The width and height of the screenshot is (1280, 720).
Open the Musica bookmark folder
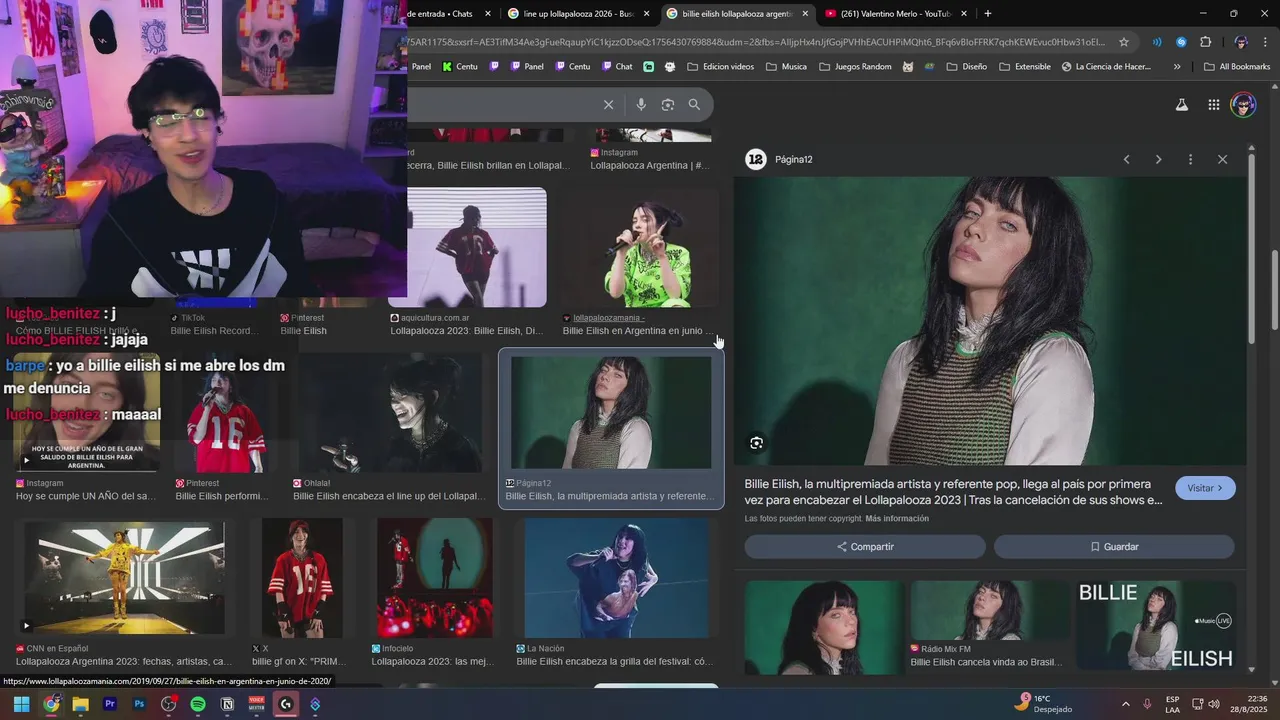pyautogui.click(x=786, y=67)
